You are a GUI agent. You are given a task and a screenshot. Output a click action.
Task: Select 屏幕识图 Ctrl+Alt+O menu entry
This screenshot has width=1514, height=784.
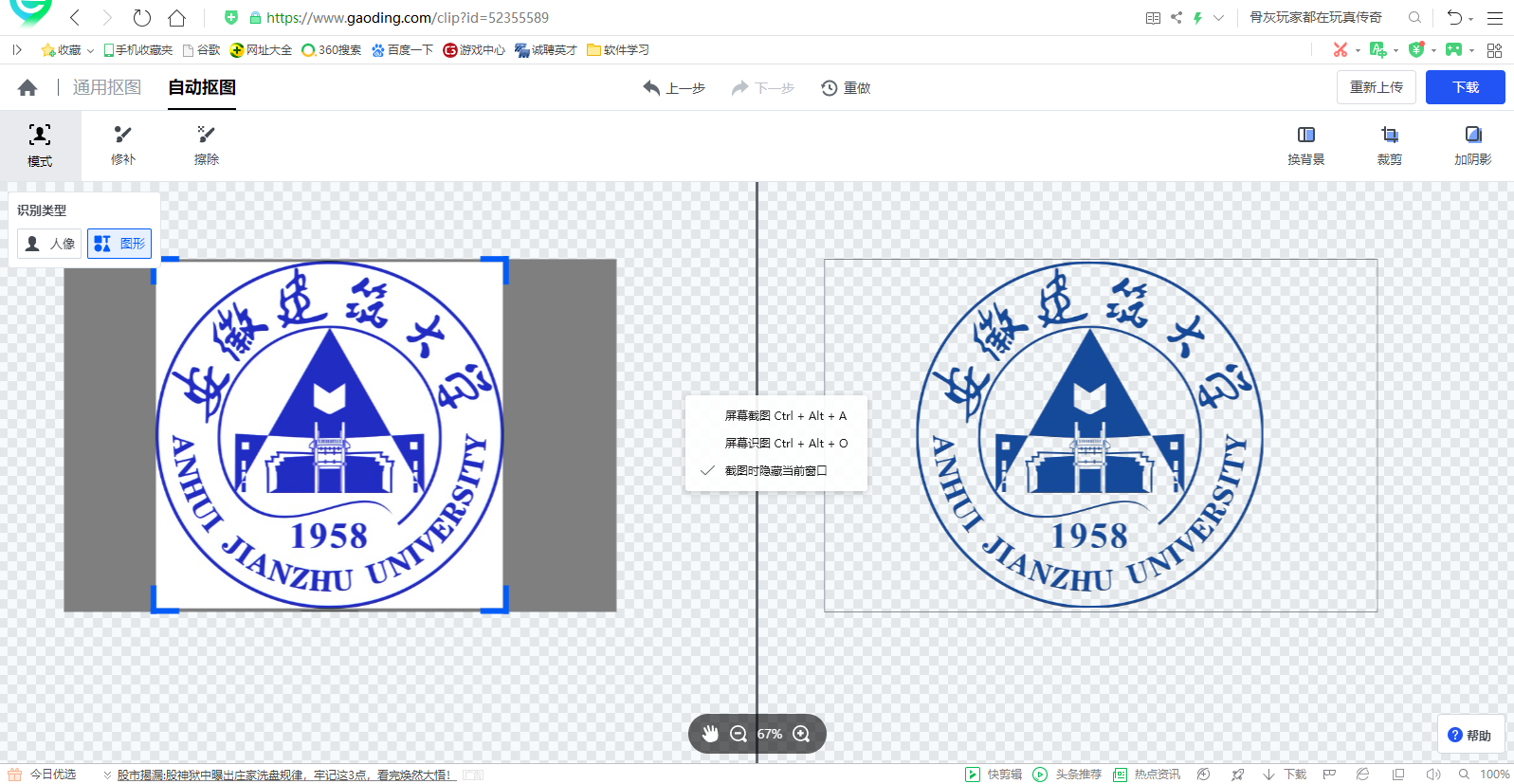click(x=776, y=443)
